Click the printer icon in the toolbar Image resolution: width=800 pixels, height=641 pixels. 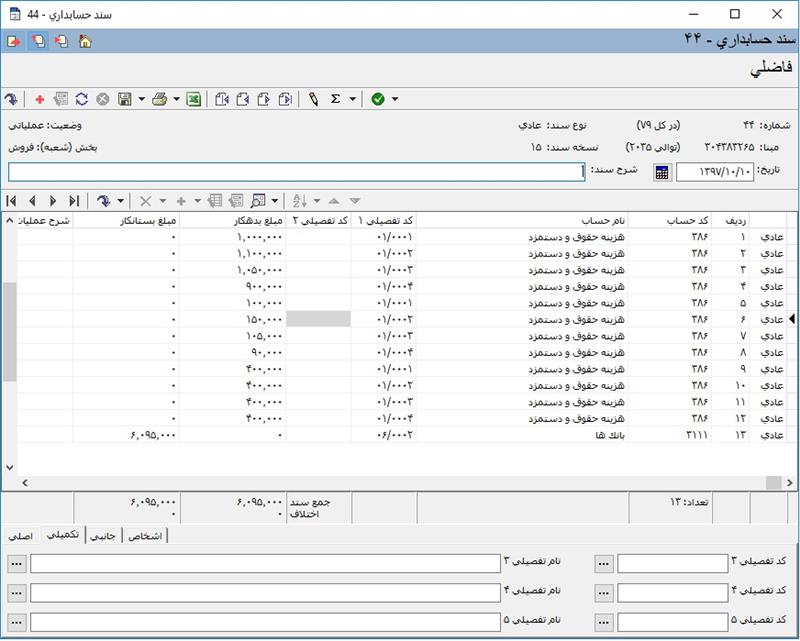pyautogui.click(x=159, y=99)
